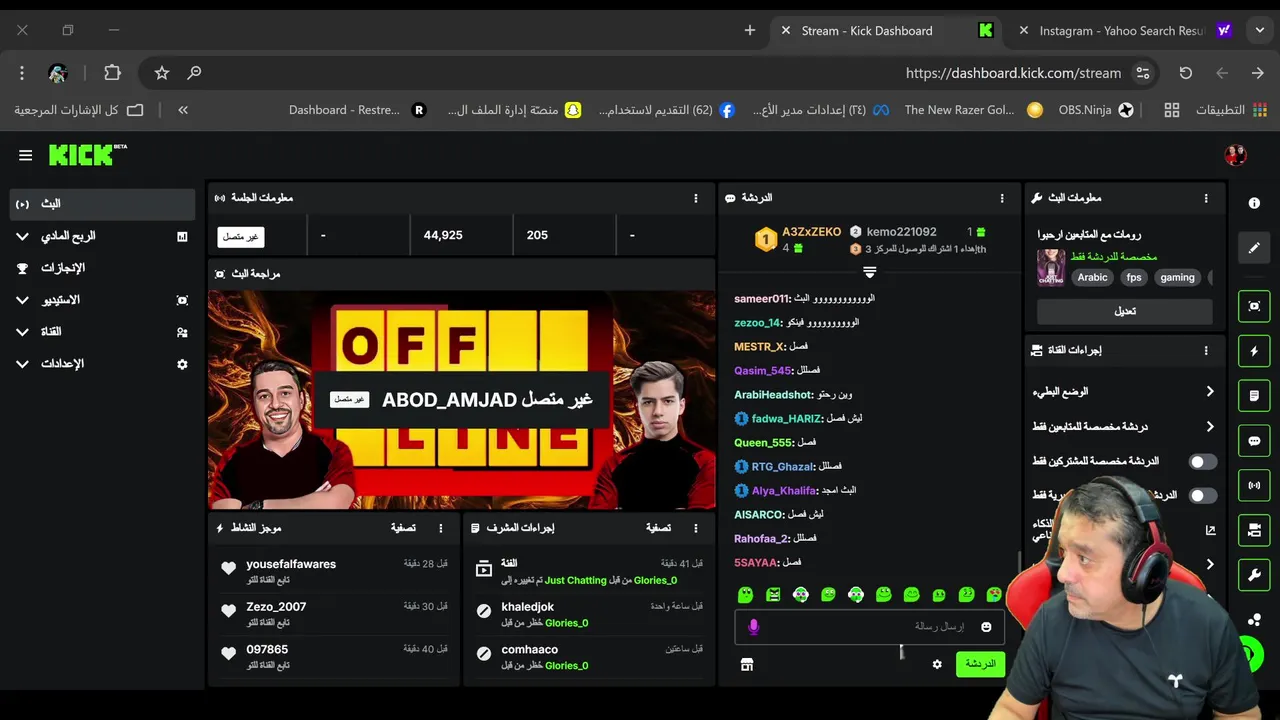
Task: Click the Kick logo
Action: point(87,155)
